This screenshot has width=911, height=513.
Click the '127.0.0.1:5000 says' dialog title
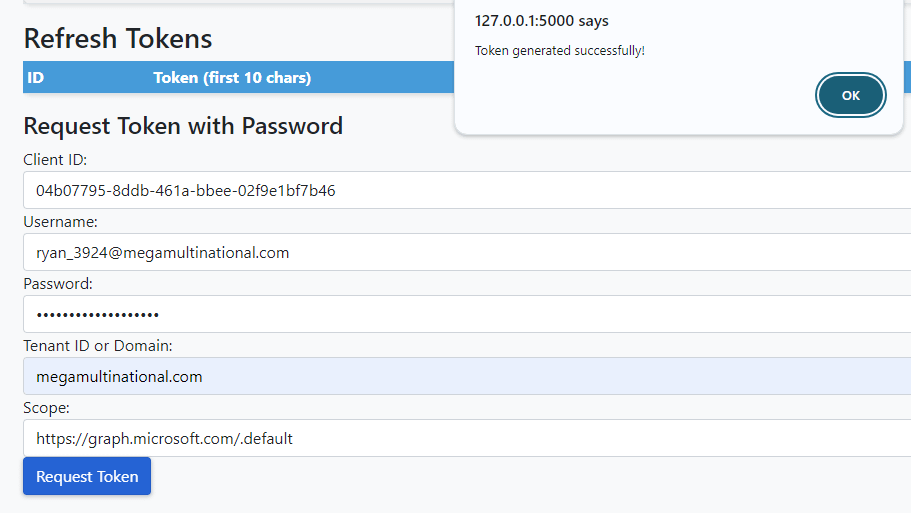[x=541, y=21]
